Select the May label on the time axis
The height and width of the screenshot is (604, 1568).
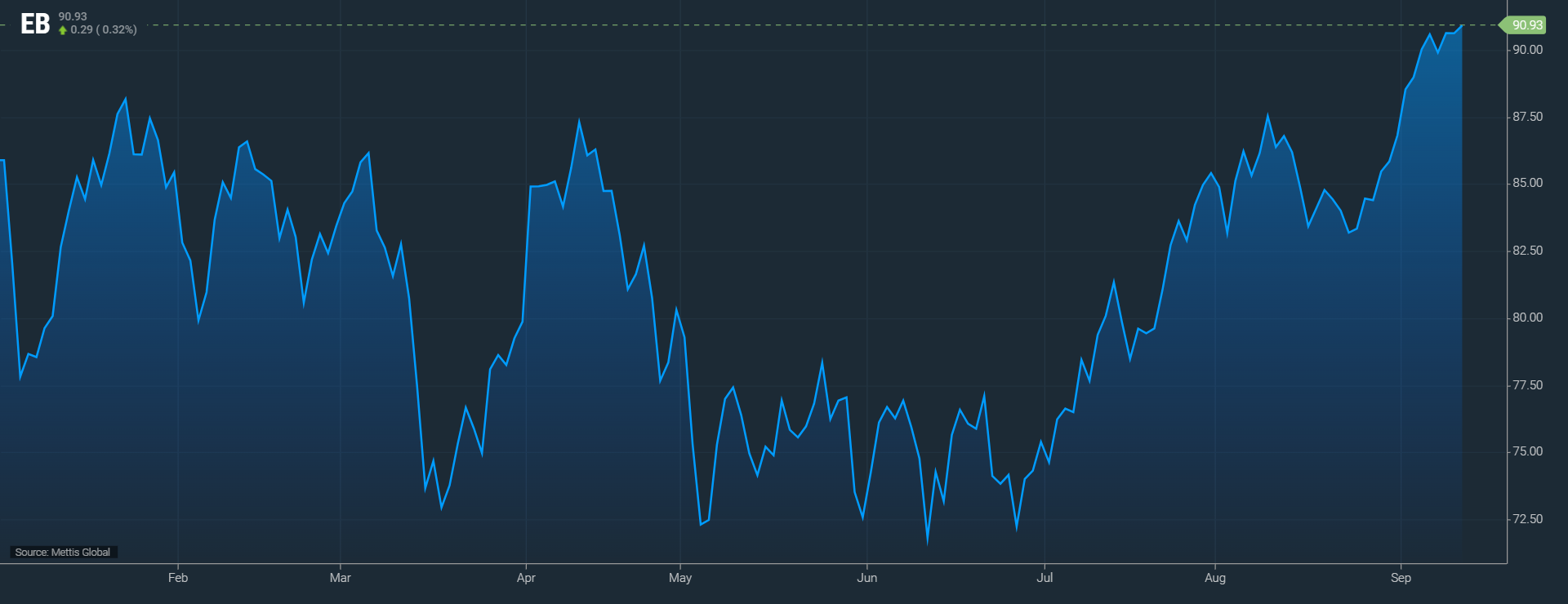[x=680, y=578]
